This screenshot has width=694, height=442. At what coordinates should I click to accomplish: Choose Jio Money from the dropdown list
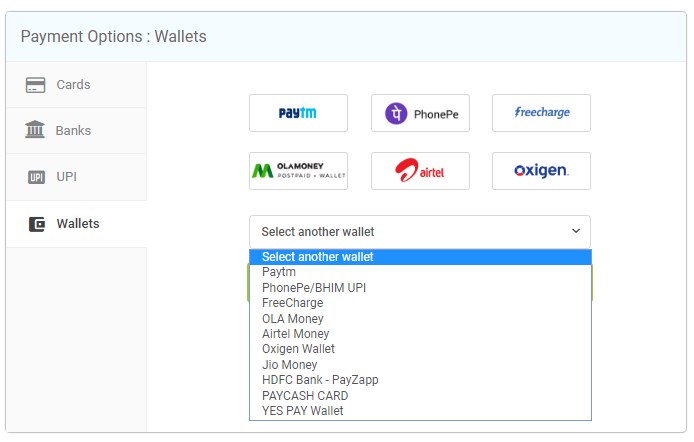(289, 365)
